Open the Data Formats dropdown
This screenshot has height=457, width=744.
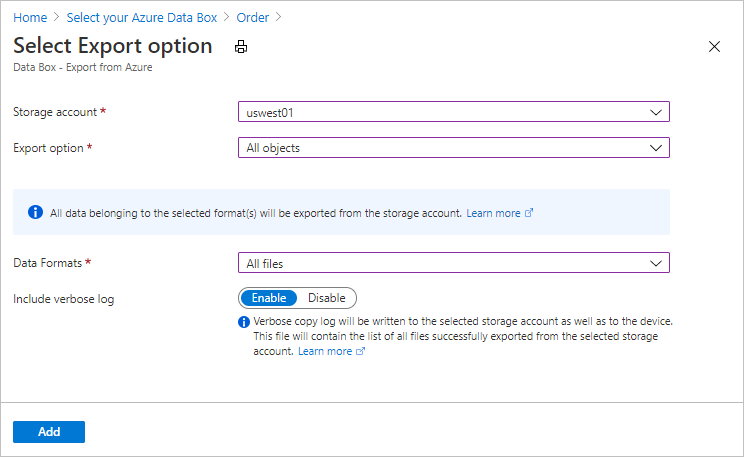click(453, 263)
